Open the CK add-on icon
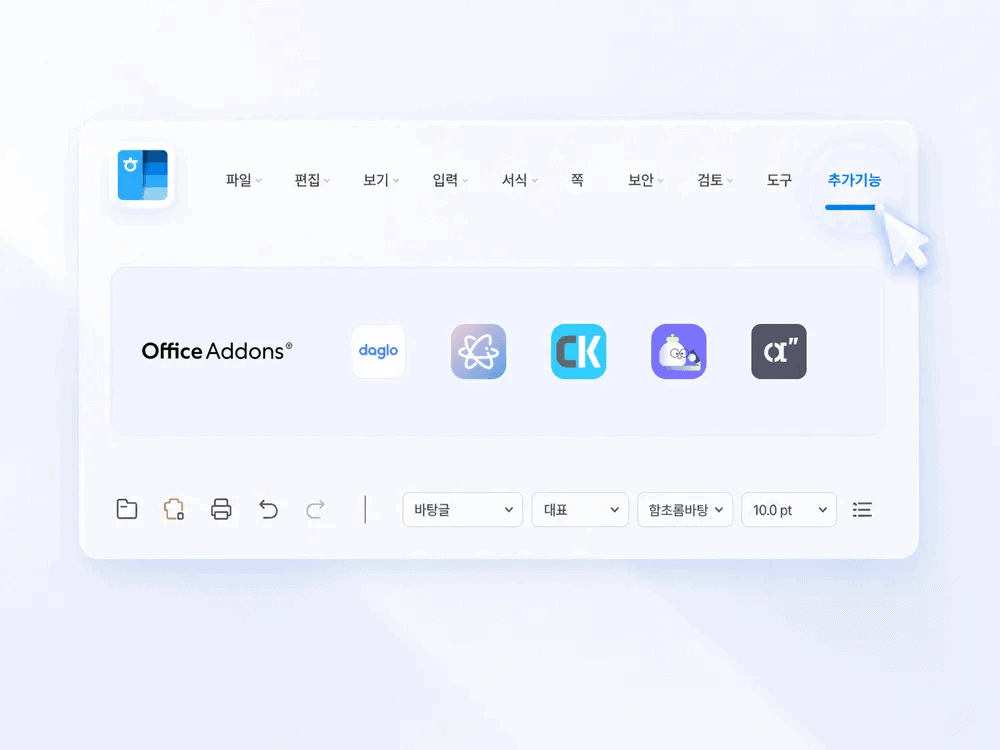 [578, 351]
